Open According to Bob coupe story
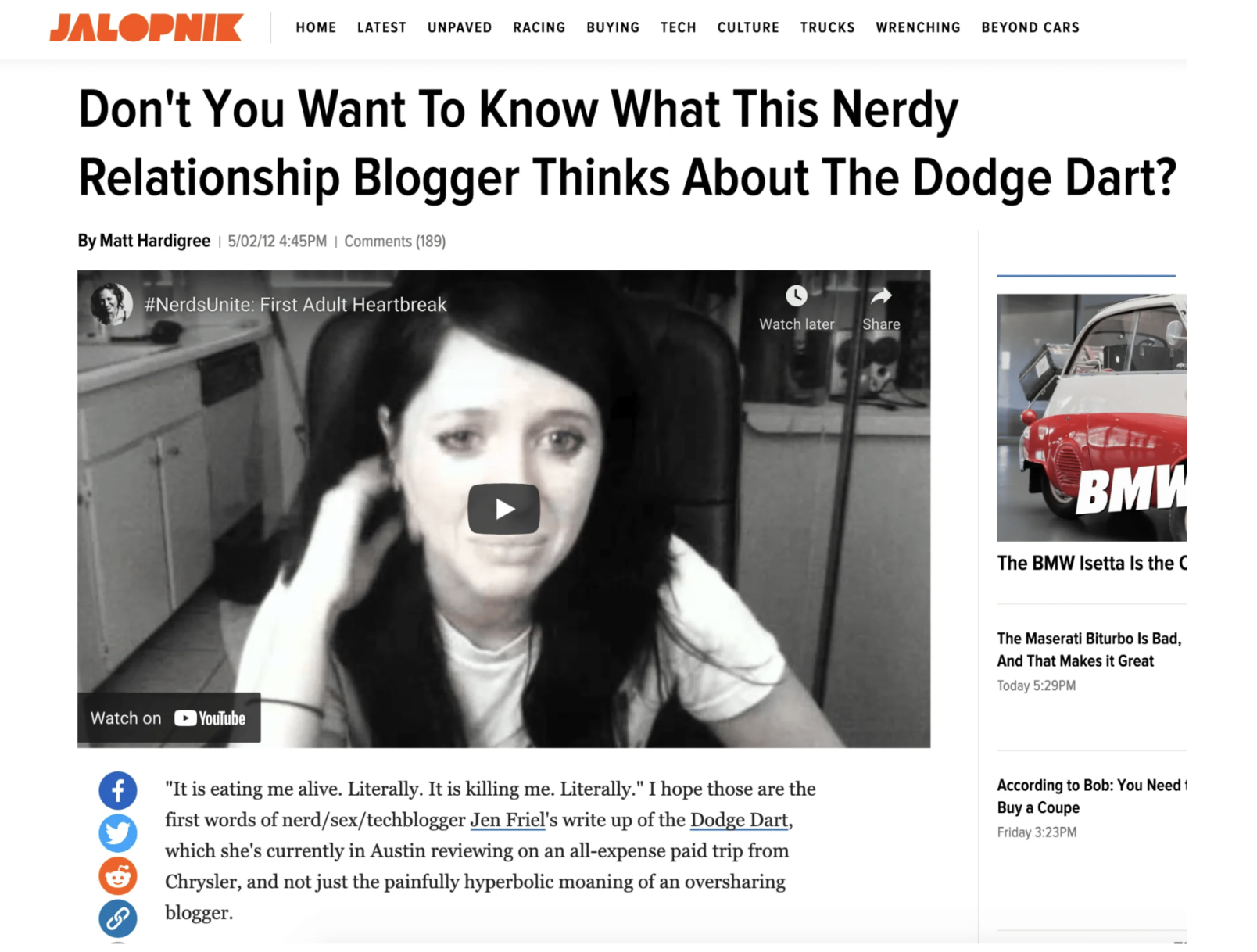The image size is (1257, 952). tap(1091, 796)
